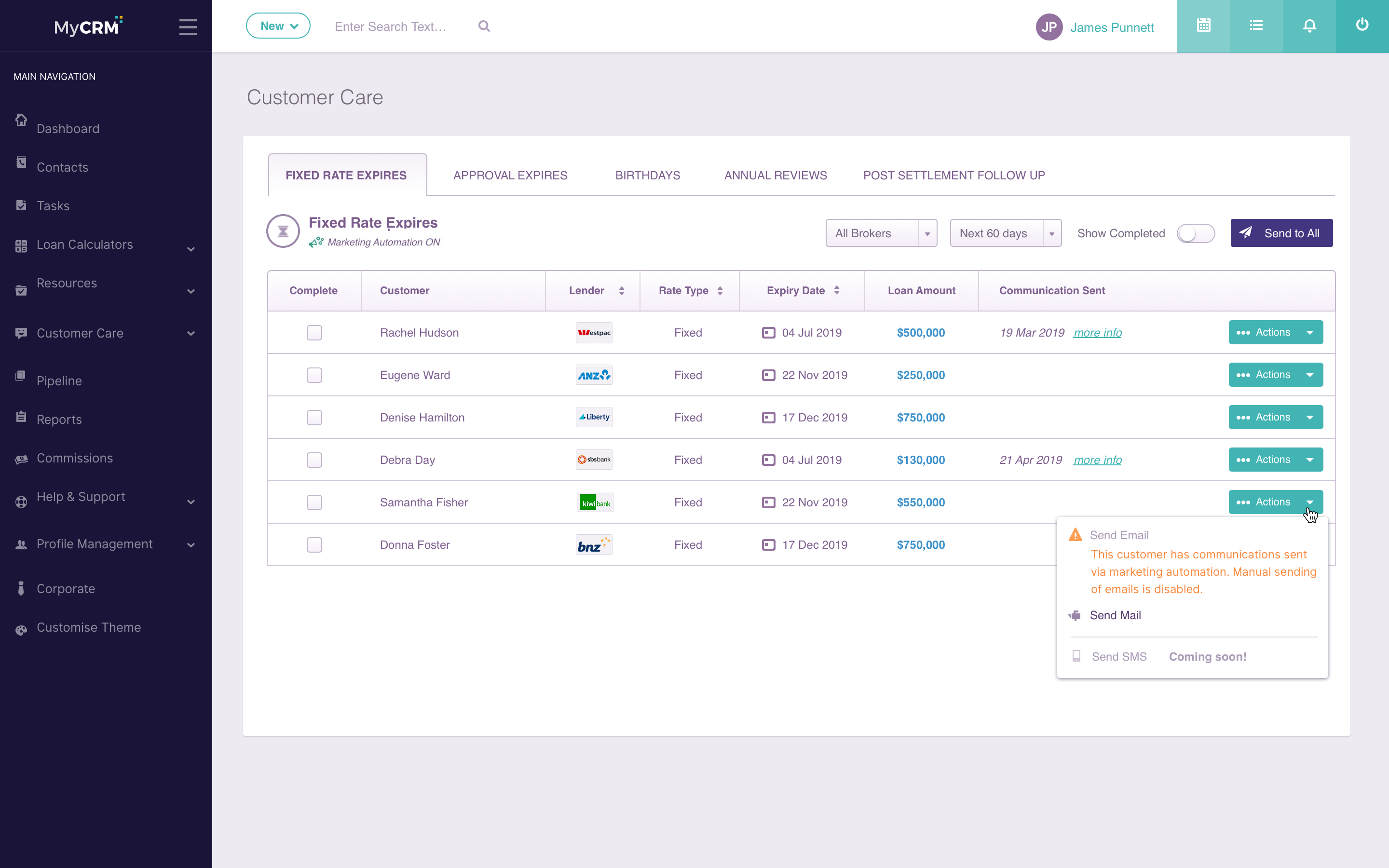
Task: Toggle the Show Completed switch
Action: click(1196, 234)
